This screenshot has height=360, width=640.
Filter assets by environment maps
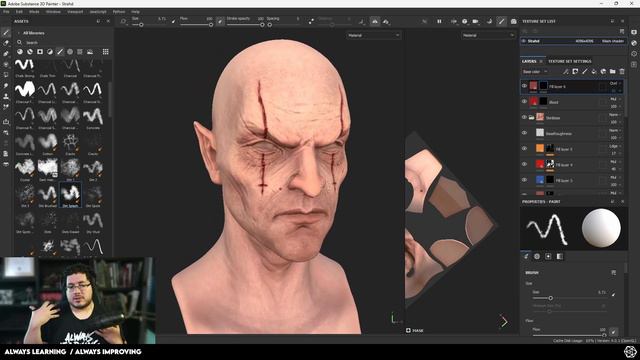[90, 52]
